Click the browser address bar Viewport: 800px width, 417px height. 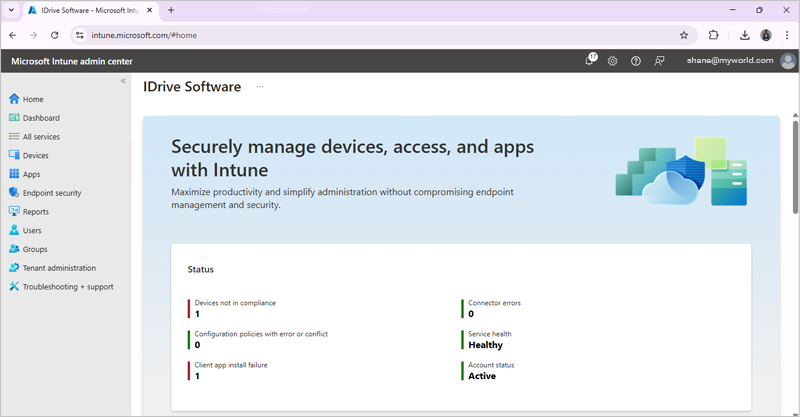(380, 34)
